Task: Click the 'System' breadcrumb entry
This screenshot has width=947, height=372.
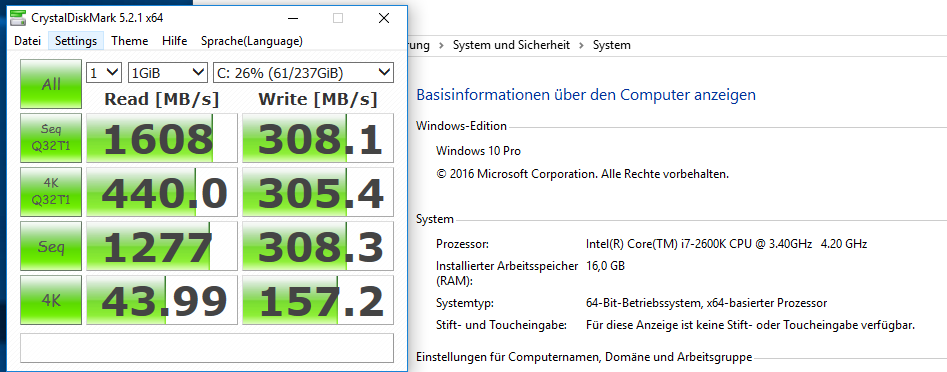Action: click(x=612, y=45)
